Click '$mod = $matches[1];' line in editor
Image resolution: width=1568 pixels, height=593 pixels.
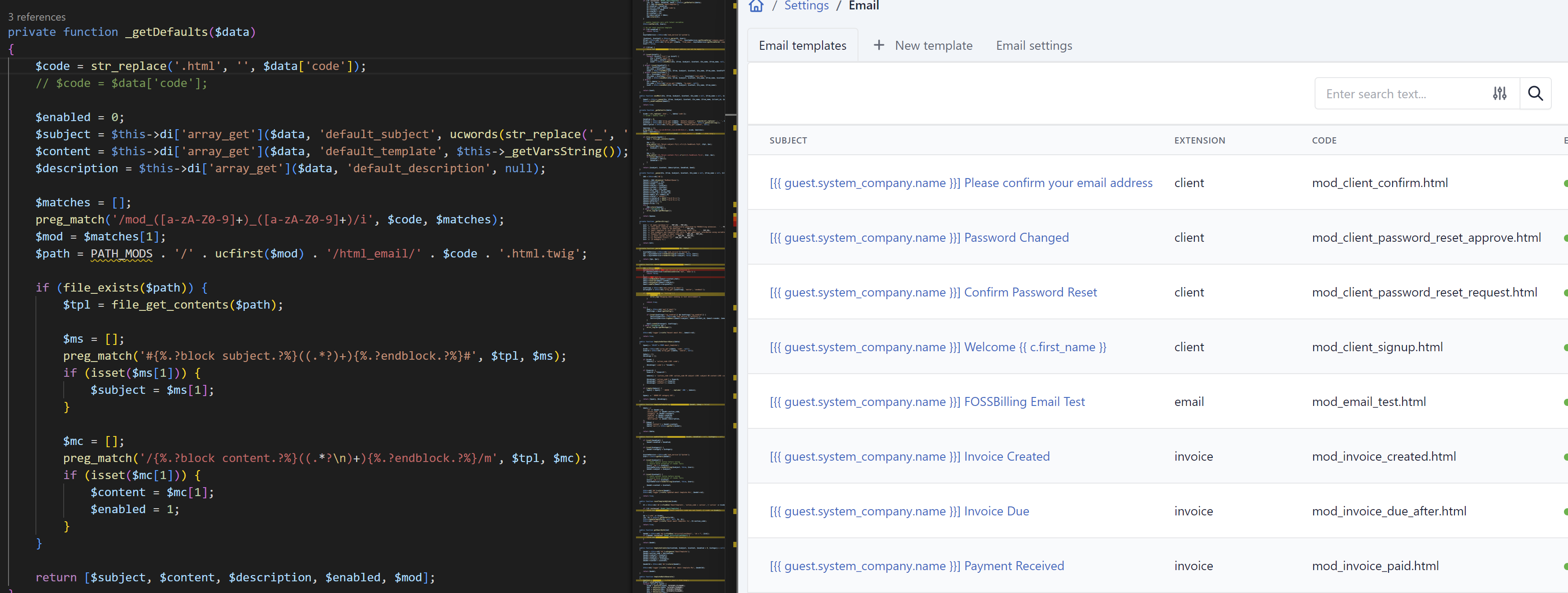click(x=100, y=237)
